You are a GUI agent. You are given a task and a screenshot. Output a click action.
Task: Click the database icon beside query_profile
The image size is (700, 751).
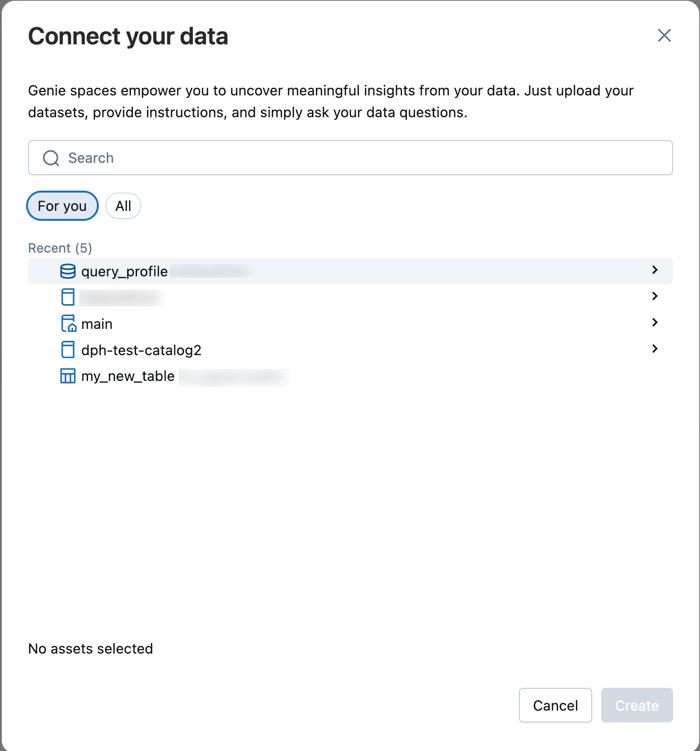point(68,271)
